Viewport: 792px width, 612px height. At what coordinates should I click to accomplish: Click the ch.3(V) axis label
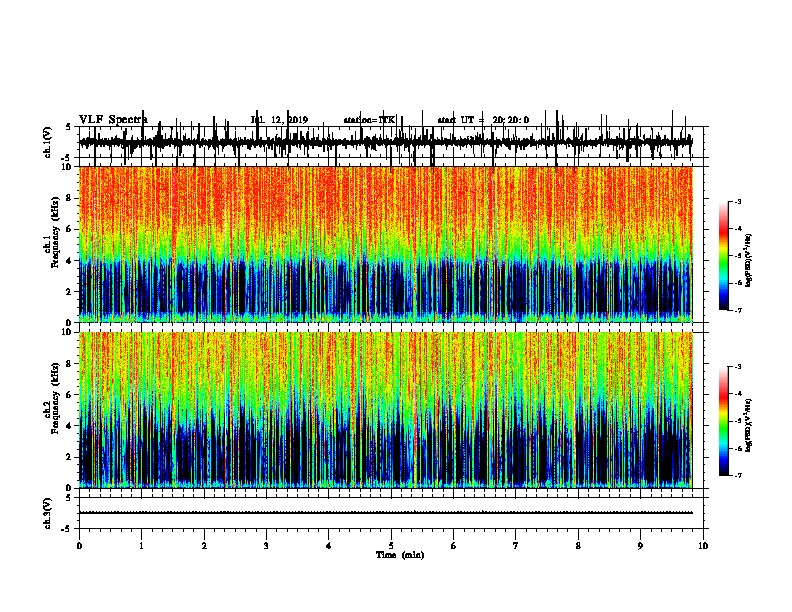[x=48, y=513]
